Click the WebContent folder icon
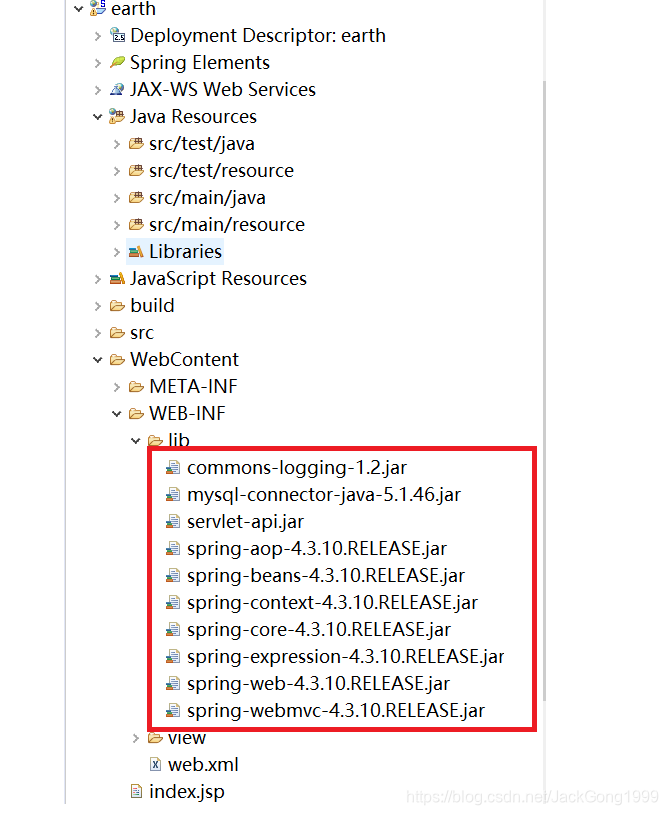 pos(117,360)
